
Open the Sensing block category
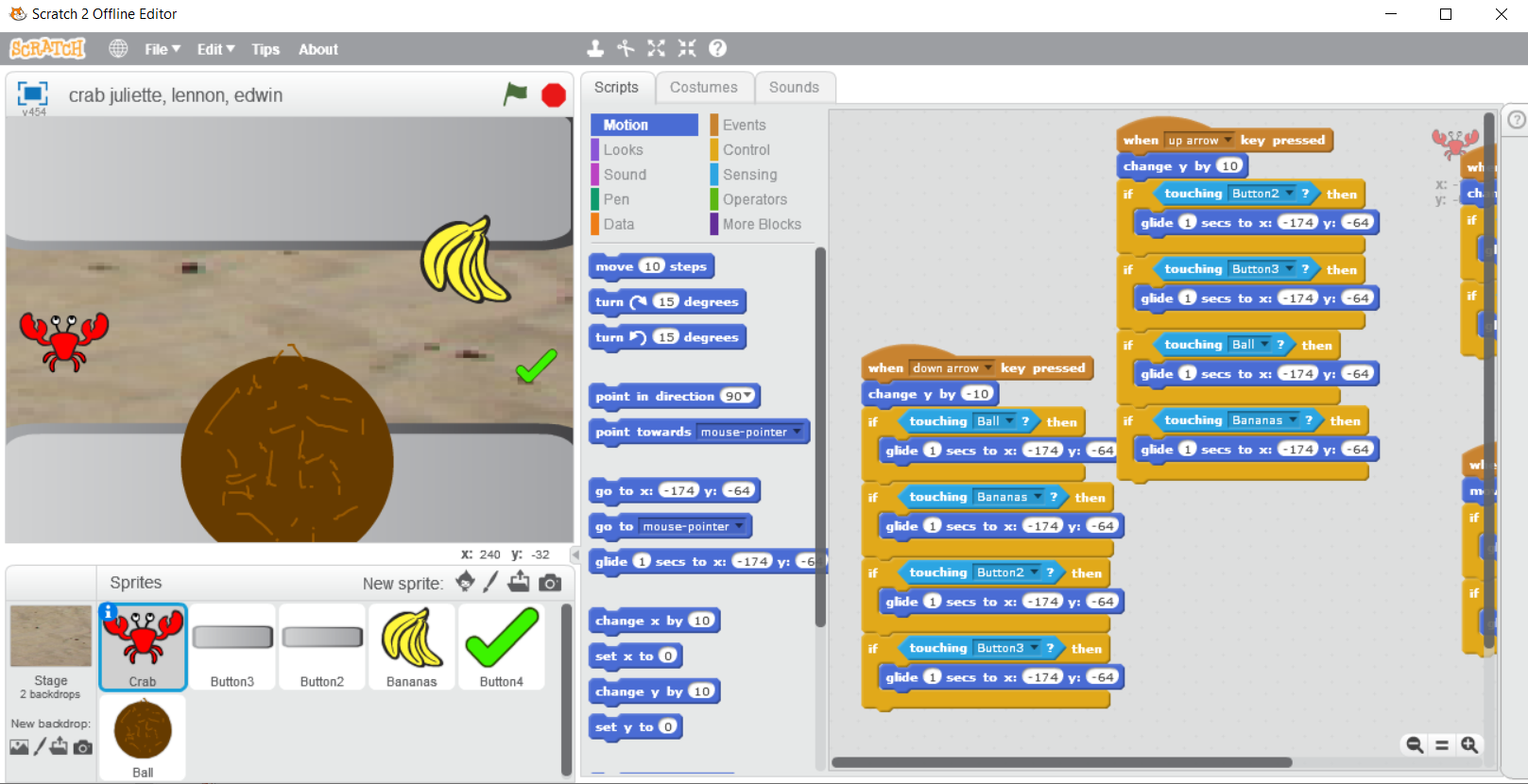[749, 175]
